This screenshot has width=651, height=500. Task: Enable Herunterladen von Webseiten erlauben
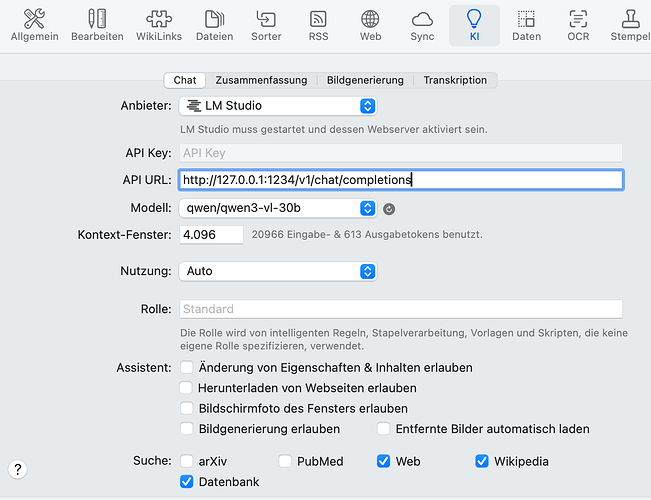(187, 388)
